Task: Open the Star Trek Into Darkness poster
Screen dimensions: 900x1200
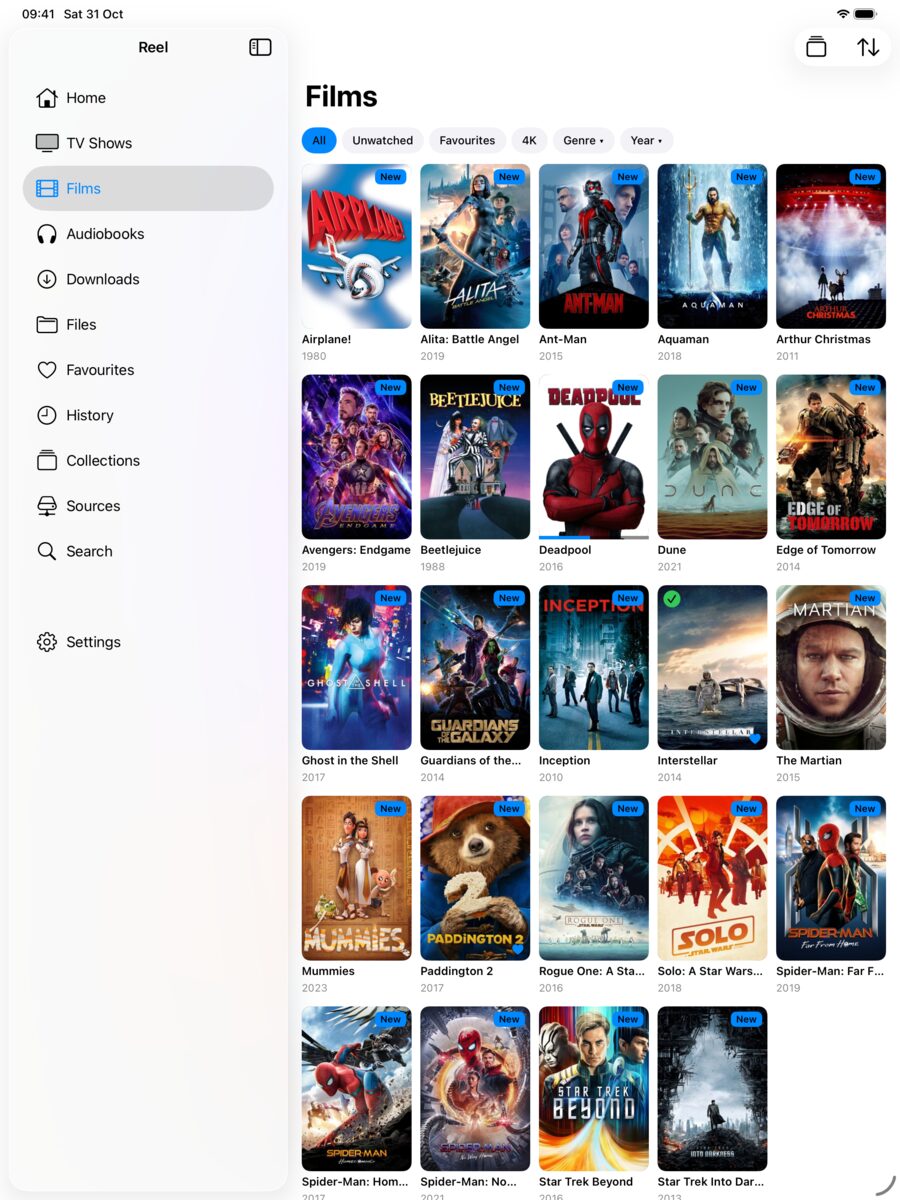Action: 712,1089
